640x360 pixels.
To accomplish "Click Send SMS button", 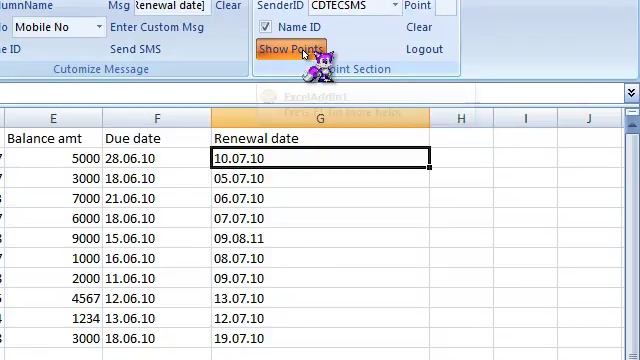I will [x=135, y=49].
